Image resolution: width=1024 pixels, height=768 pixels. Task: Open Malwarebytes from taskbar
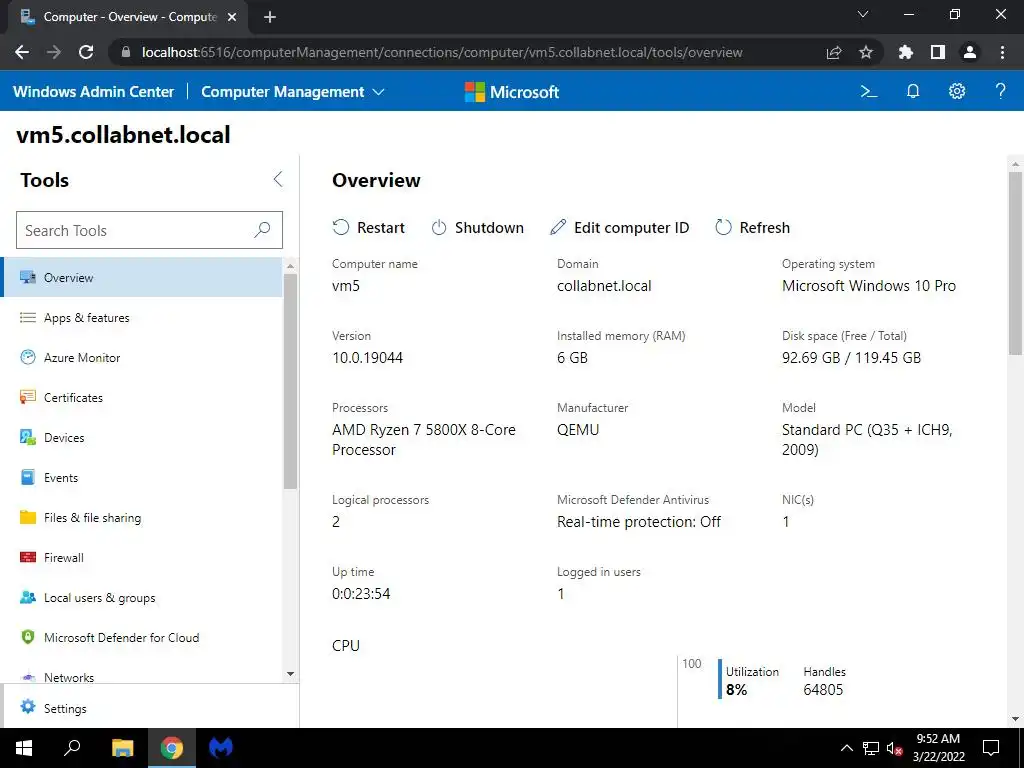coord(221,748)
